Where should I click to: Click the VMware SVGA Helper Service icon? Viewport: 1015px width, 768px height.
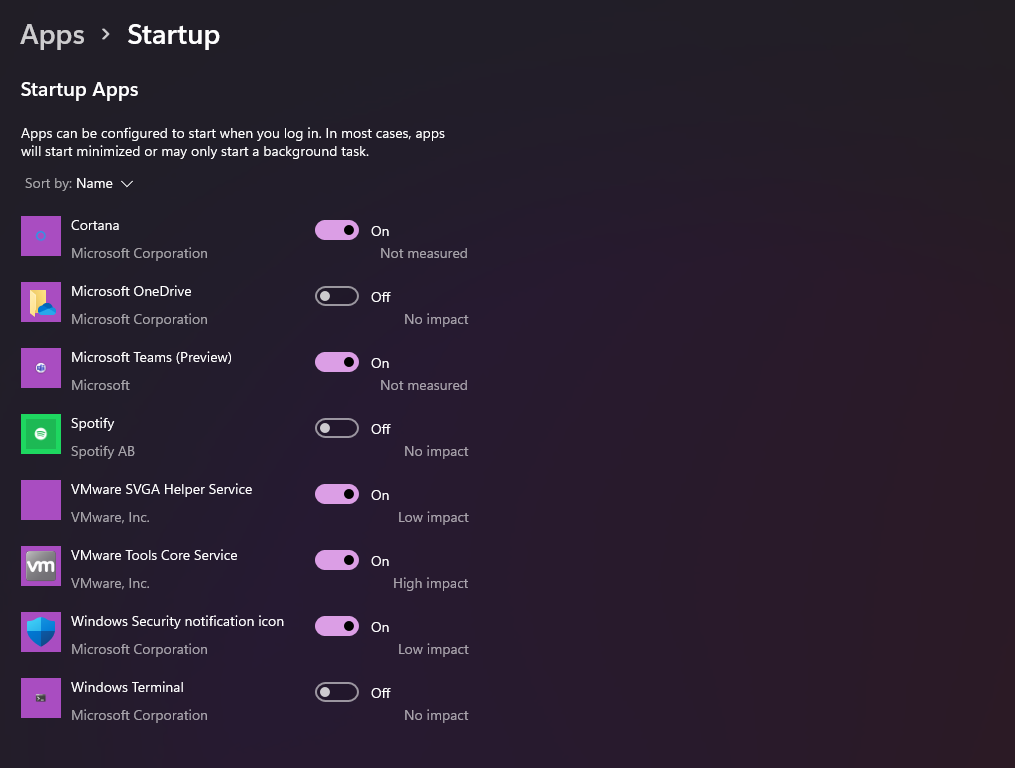coord(40,500)
